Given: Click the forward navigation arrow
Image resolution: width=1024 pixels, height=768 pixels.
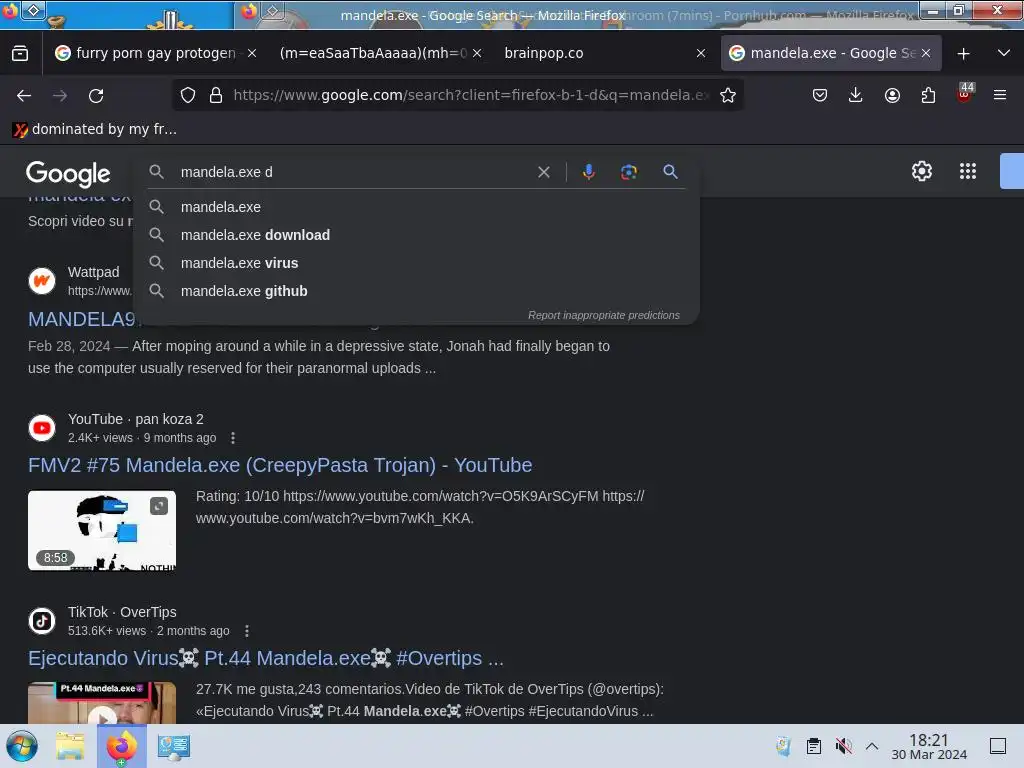Looking at the screenshot, I should coord(60,96).
